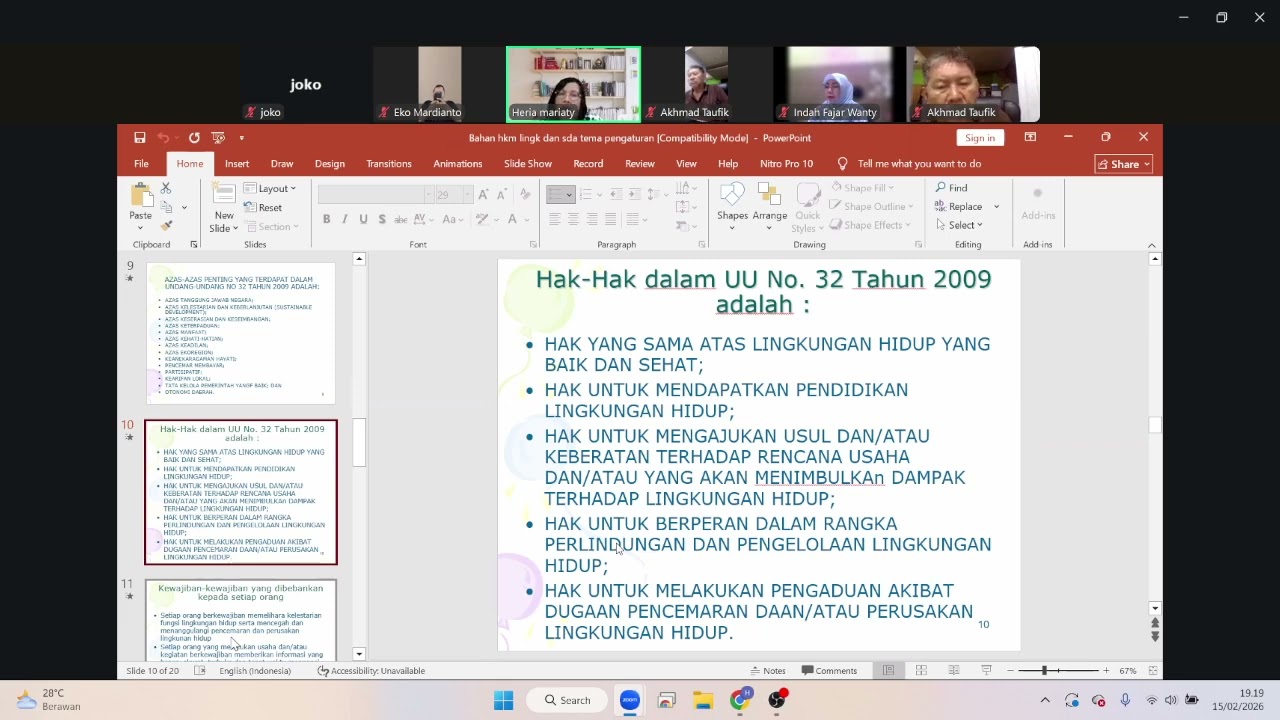The width and height of the screenshot is (1280, 720).
Task: Select slide 9 thumbnail
Action: (x=241, y=333)
